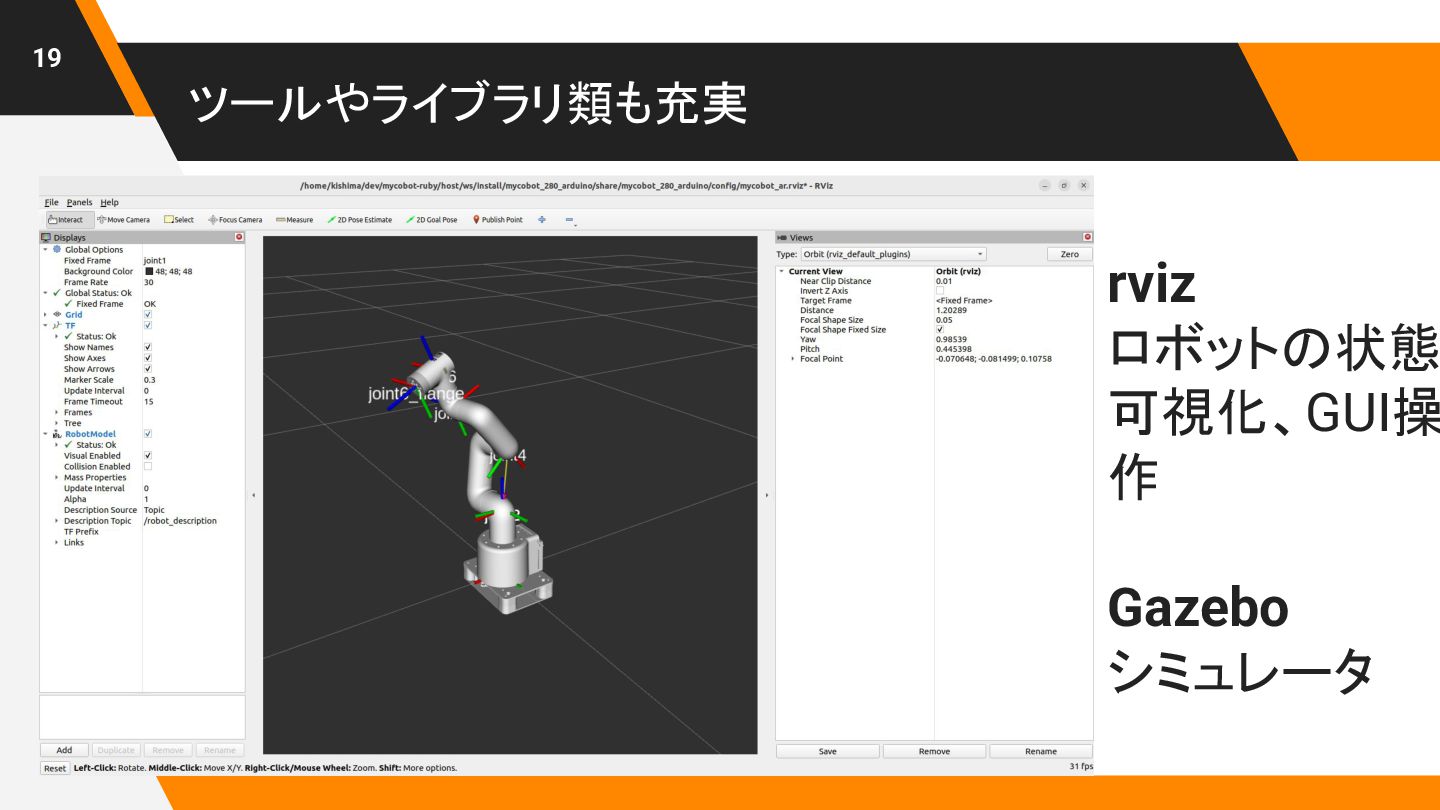The width and height of the screenshot is (1440, 810).
Task: Disable Visual Enabled checkbox
Action: click(148, 455)
